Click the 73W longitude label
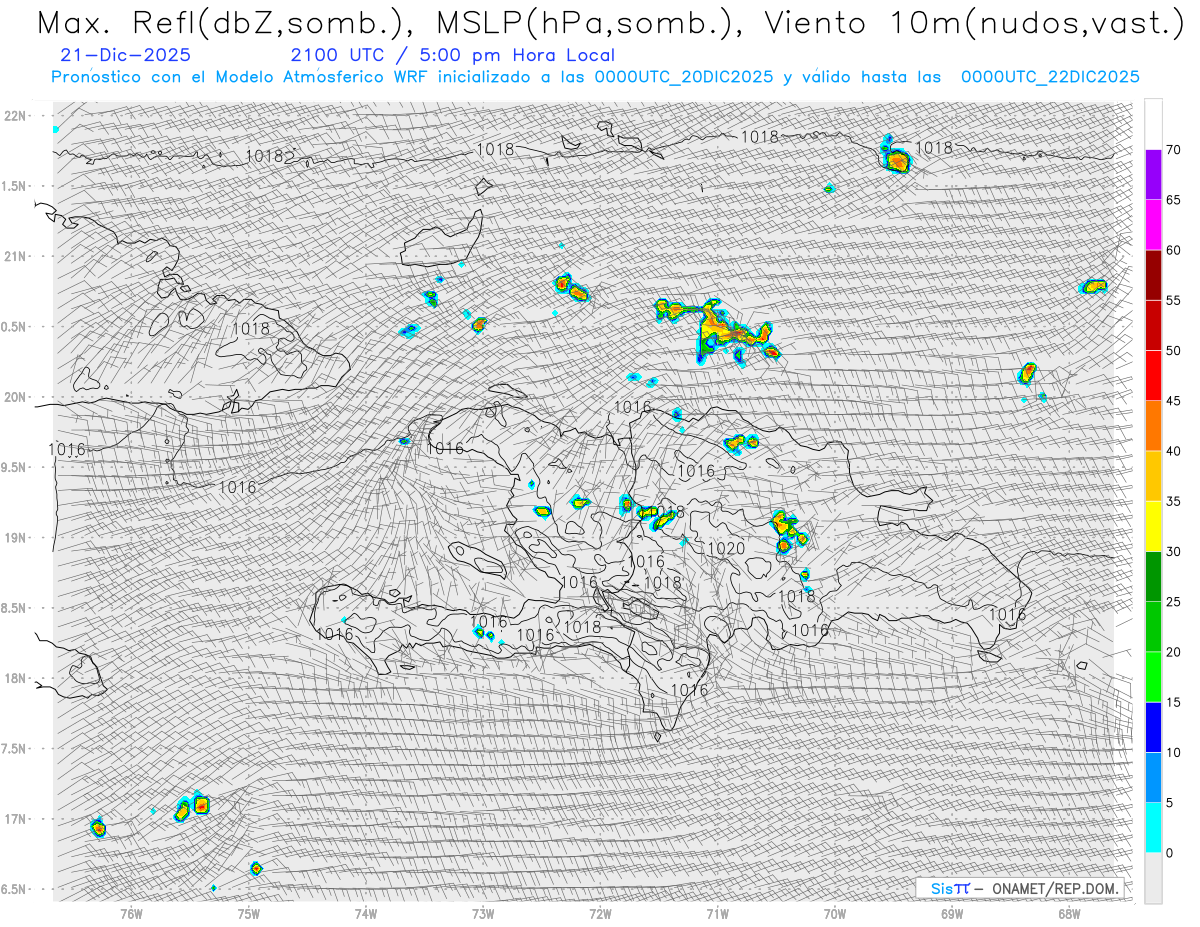Viewport: 1200px width, 927px height. (483, 913)
